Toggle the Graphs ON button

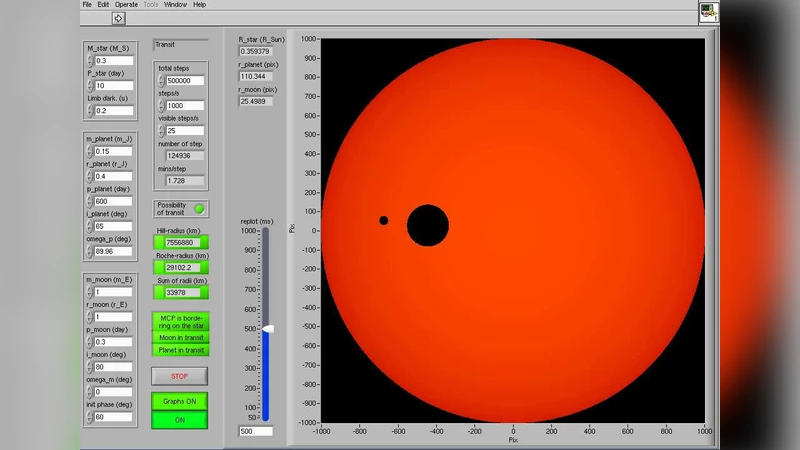coord(179,401)
